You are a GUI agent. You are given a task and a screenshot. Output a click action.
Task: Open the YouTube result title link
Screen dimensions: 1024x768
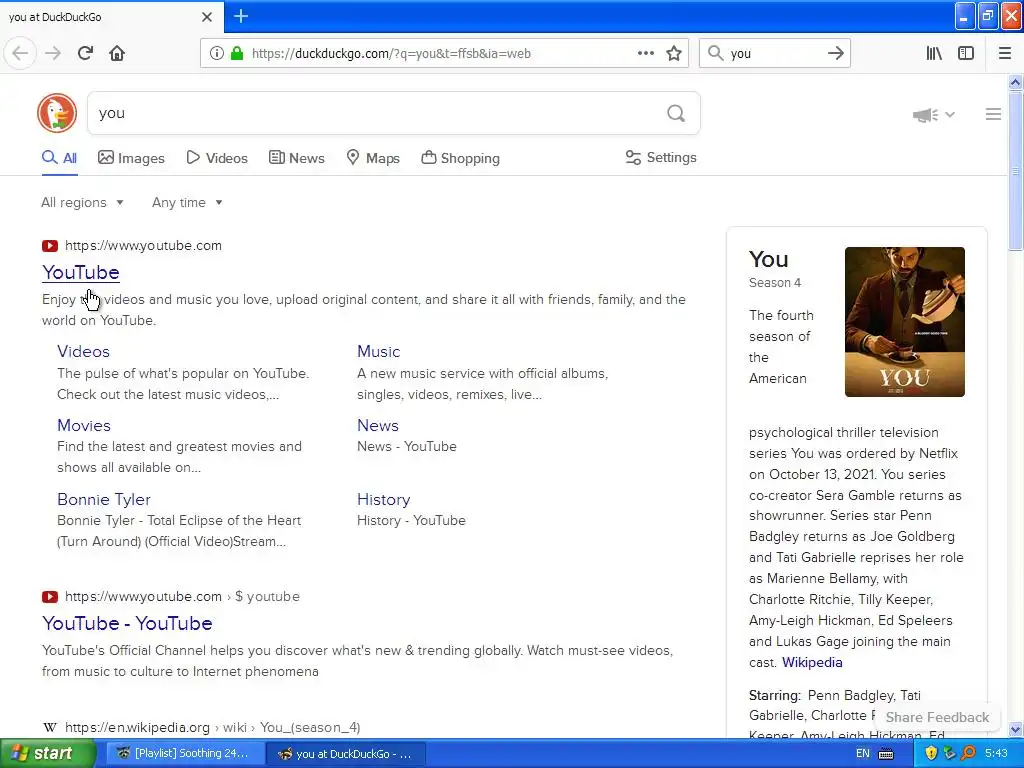(81, 272)
